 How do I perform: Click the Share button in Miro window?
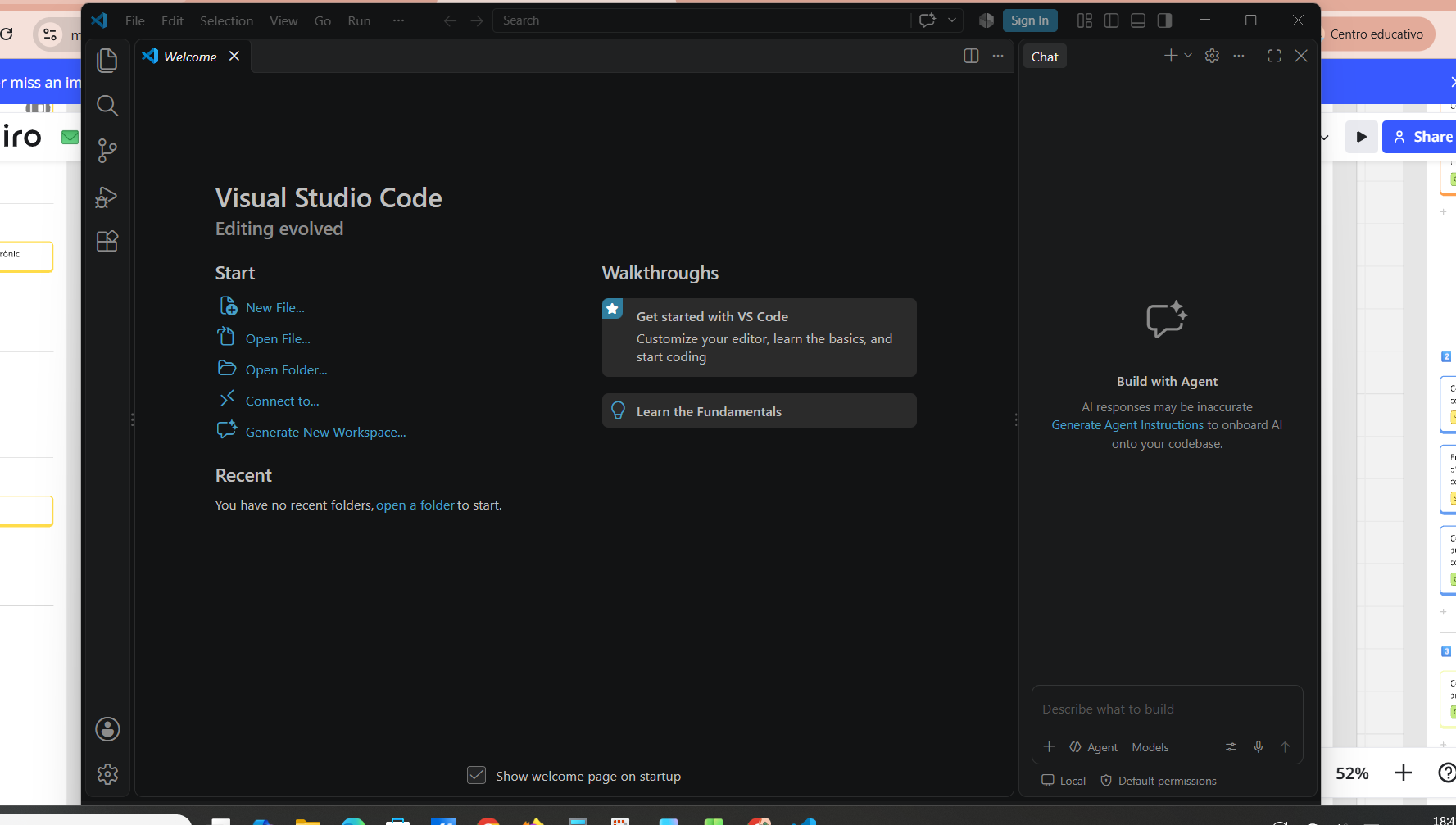tap(1420, 137)
